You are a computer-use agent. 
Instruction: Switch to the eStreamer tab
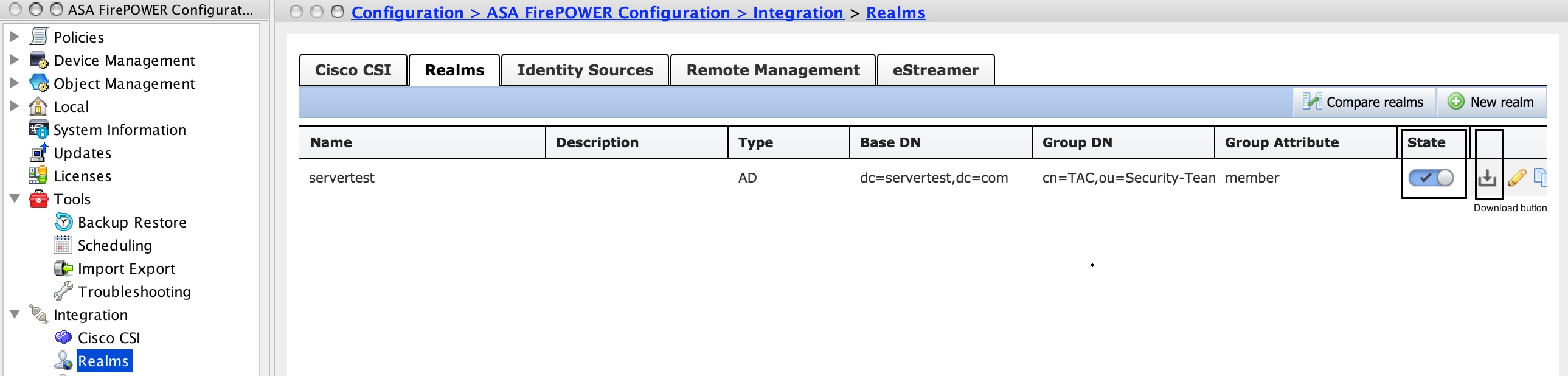pyautogui.click(x=935, y=70)
